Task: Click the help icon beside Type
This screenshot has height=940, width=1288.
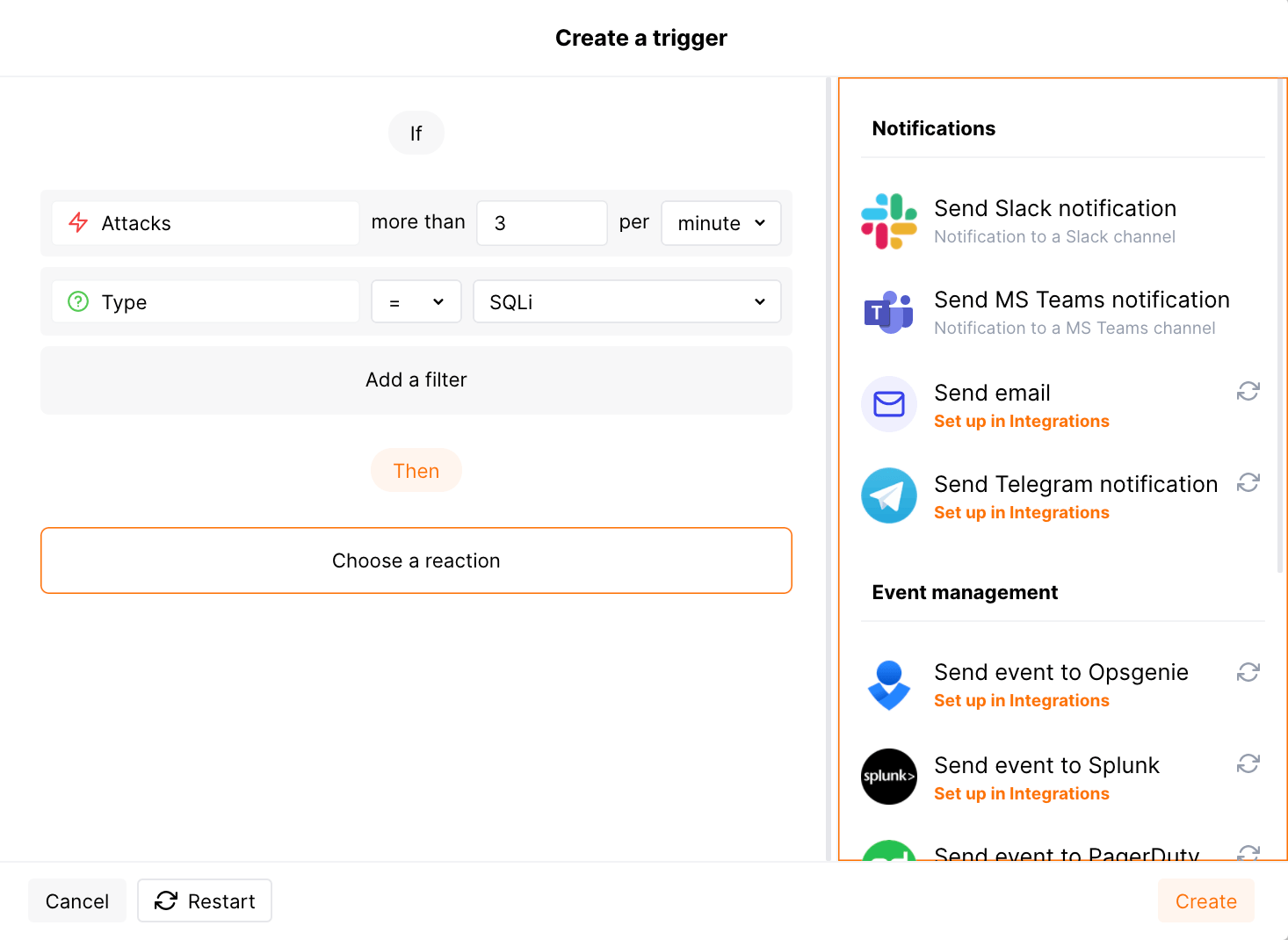Action: tap(77, 301)
